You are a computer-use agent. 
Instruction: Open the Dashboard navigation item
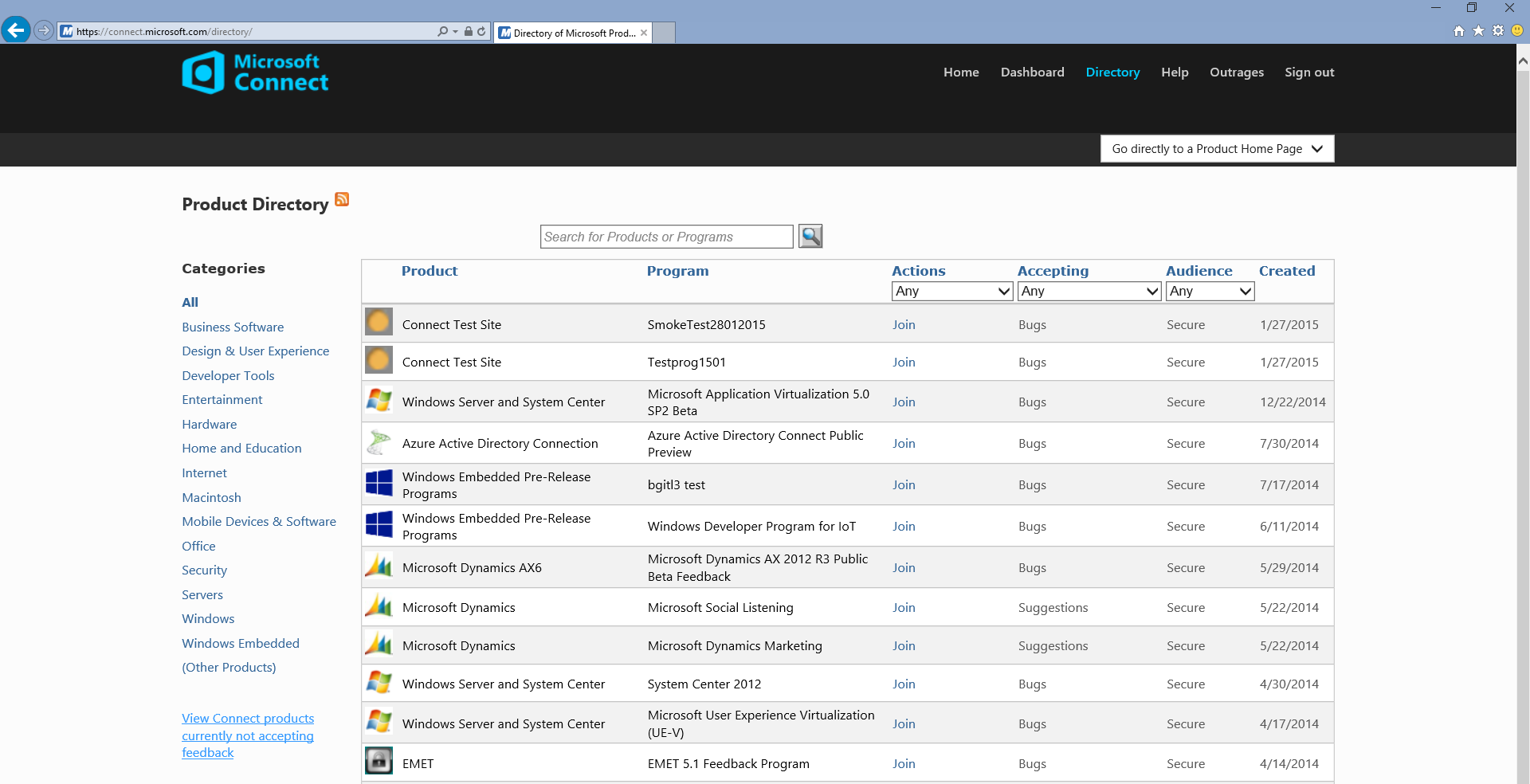[x=1032, y=73]
